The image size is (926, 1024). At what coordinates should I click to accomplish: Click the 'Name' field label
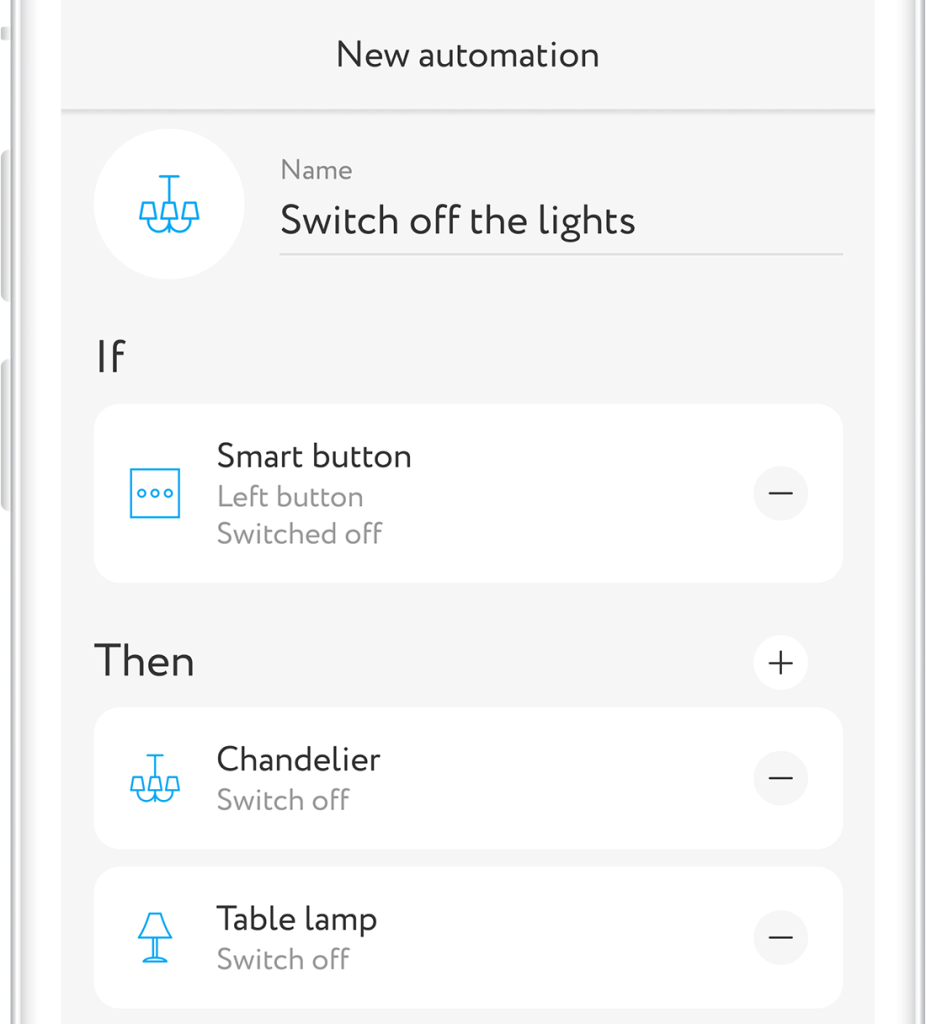click(316, 170)
